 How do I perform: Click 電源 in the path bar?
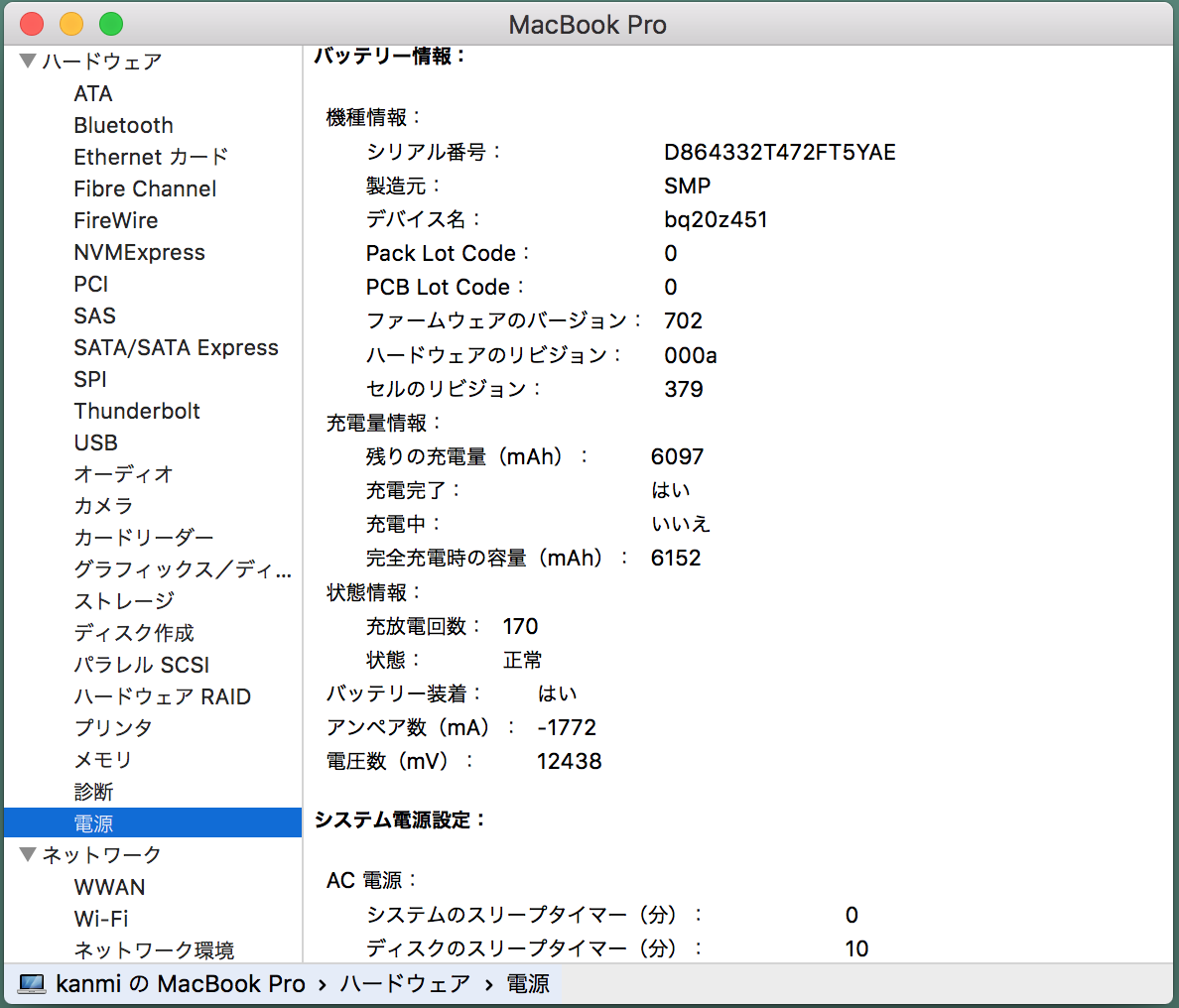(528, 983)
